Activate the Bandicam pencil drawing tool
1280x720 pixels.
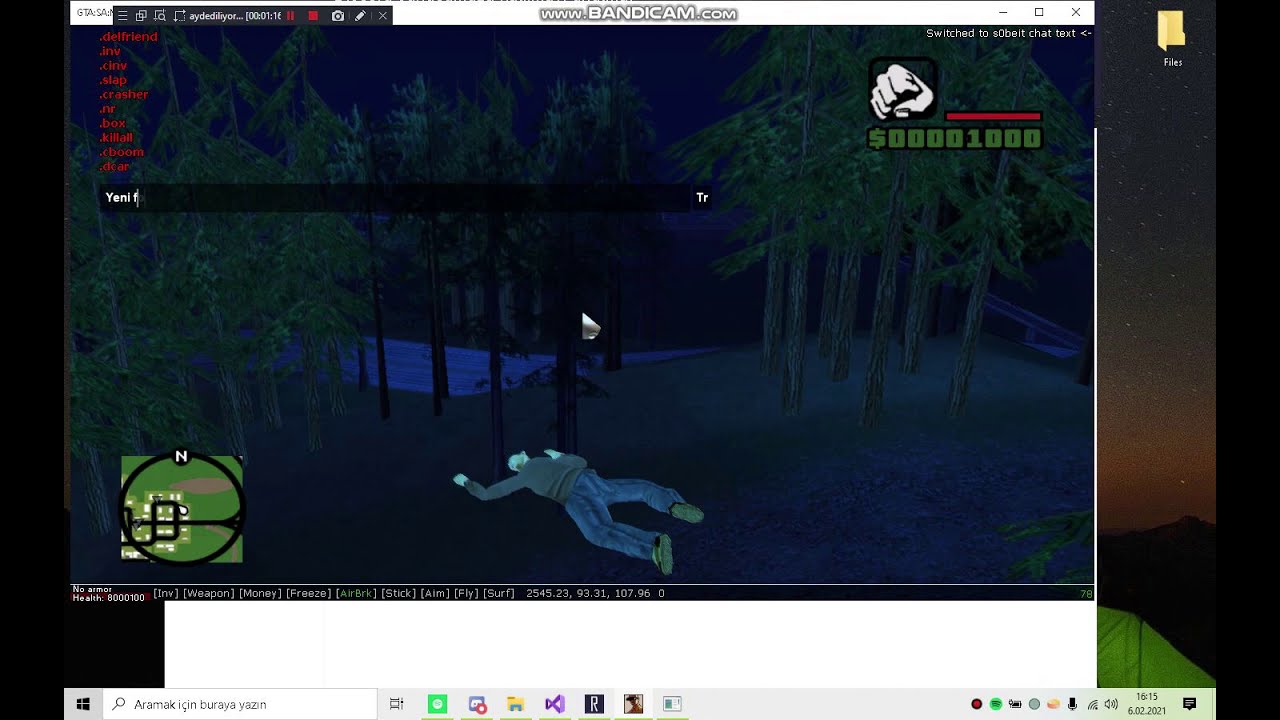point(360,16)
